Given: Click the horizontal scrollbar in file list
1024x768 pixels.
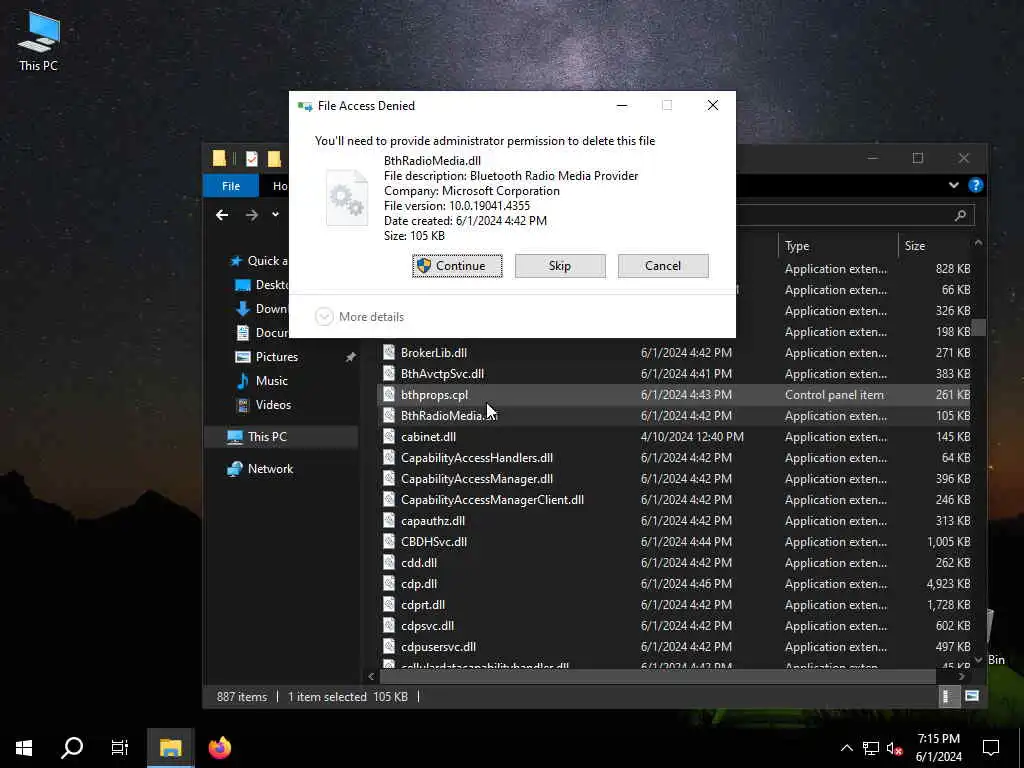Looking at the screenshot, I should (x=656, y=677).
